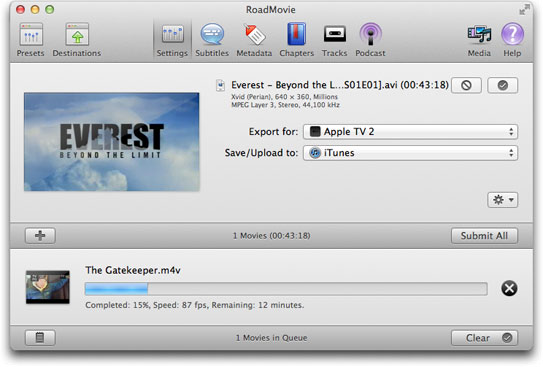Switch to the Chapters book tab
The height and width of the screenshot is (367, 543).
[x=296, y=39]
